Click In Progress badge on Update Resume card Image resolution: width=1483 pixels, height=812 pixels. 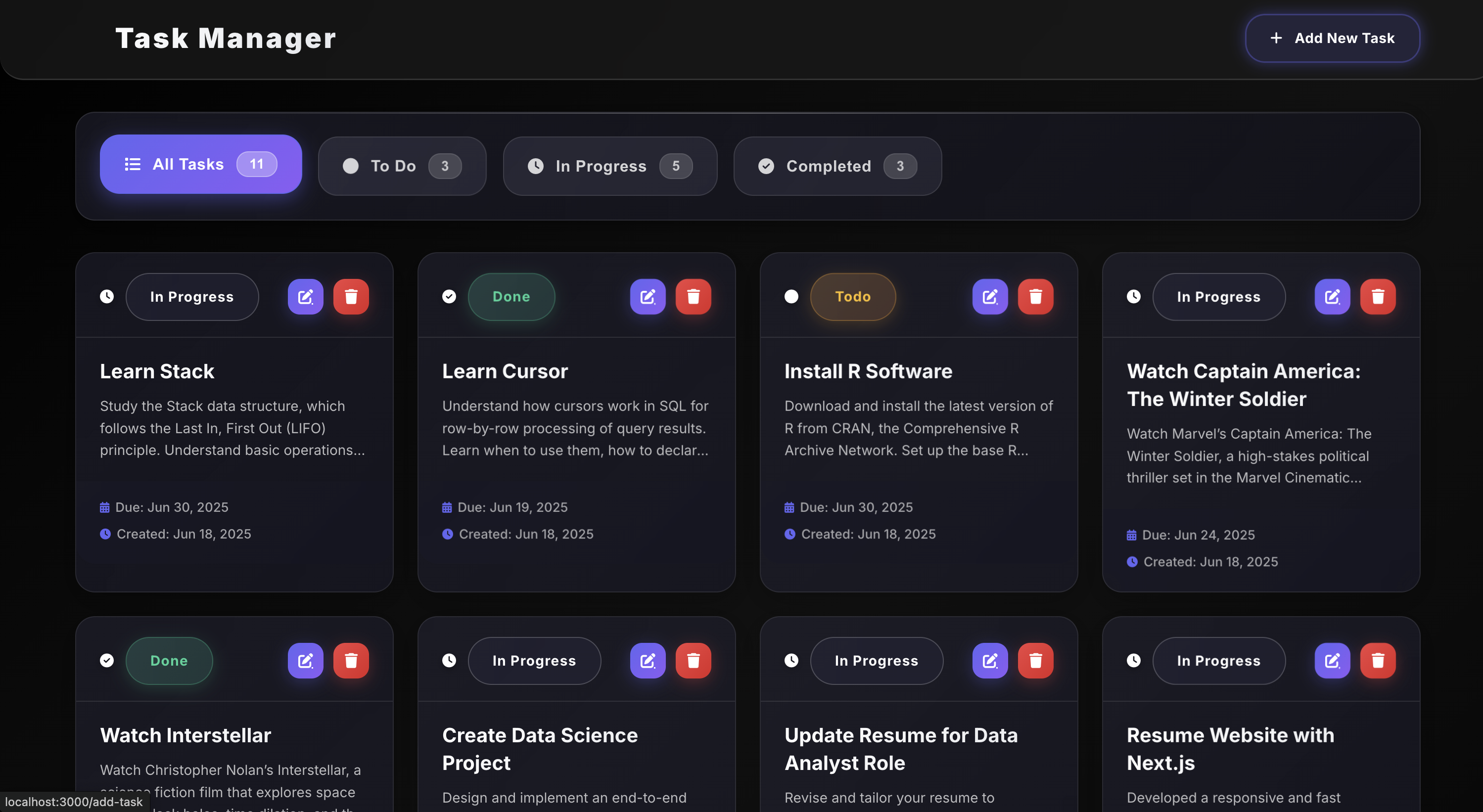[x=876, y=661]
